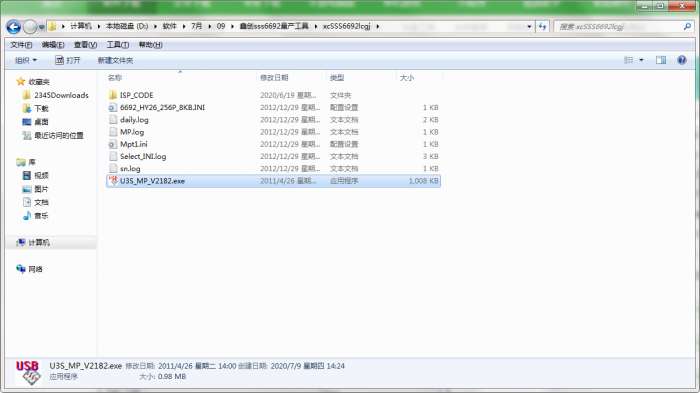Click the search magnifier icon
The height and width of the screenshot is (393, 700).
pos(687,27)
